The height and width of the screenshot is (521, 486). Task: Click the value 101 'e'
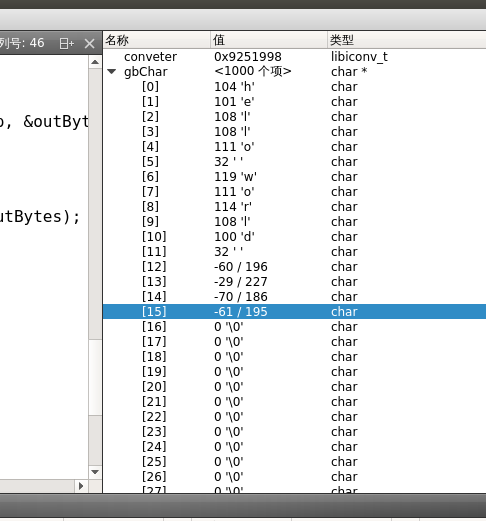coord(234,102)
